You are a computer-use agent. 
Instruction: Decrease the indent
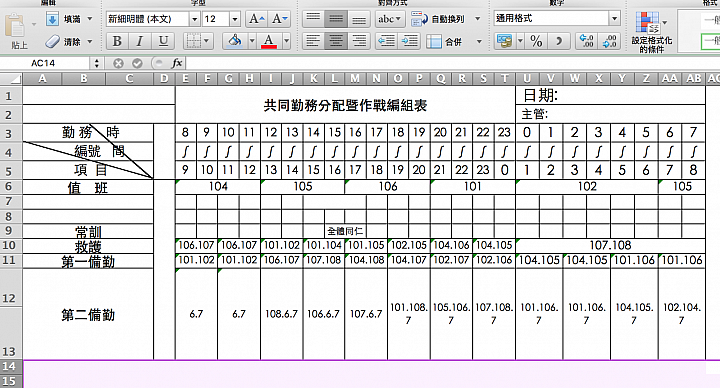click(x=387, y=41)
